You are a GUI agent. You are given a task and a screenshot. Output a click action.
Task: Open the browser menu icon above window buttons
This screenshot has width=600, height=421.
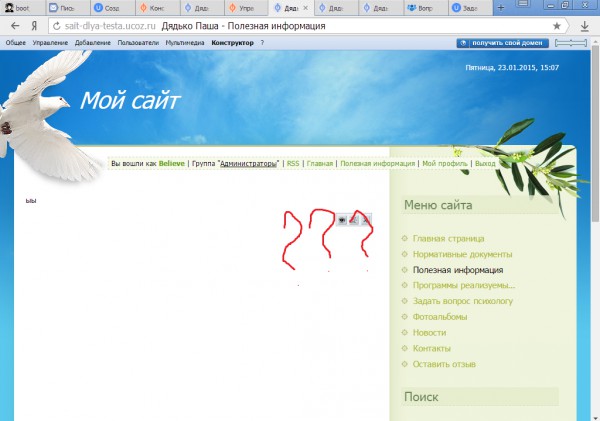coord(523,4)
